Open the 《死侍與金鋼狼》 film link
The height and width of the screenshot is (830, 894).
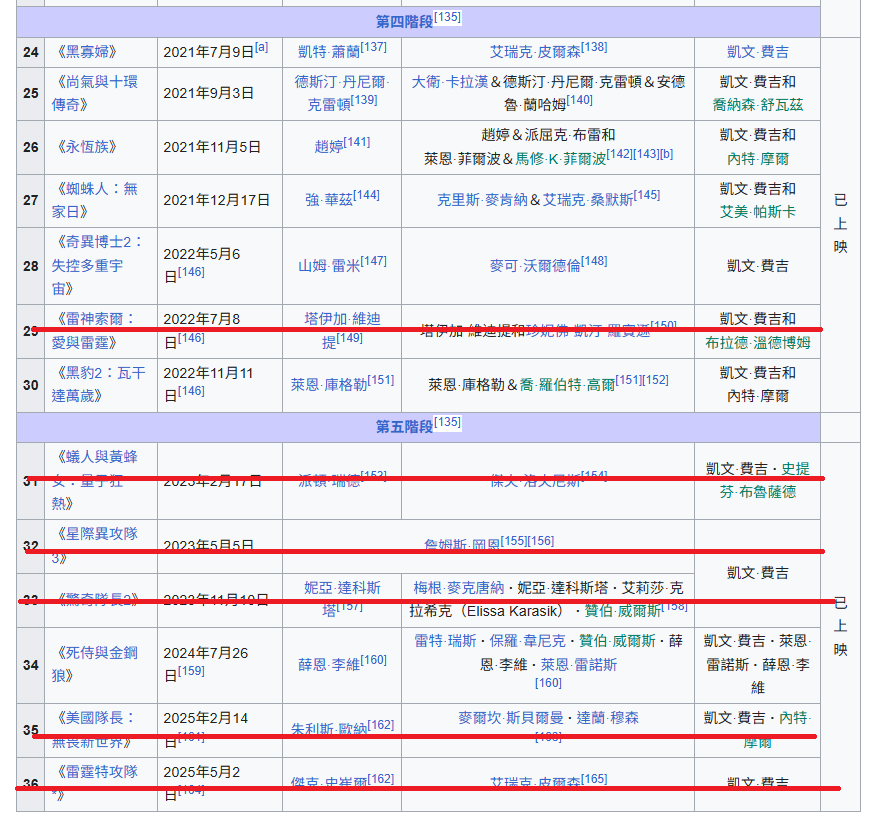click(95, 665)
